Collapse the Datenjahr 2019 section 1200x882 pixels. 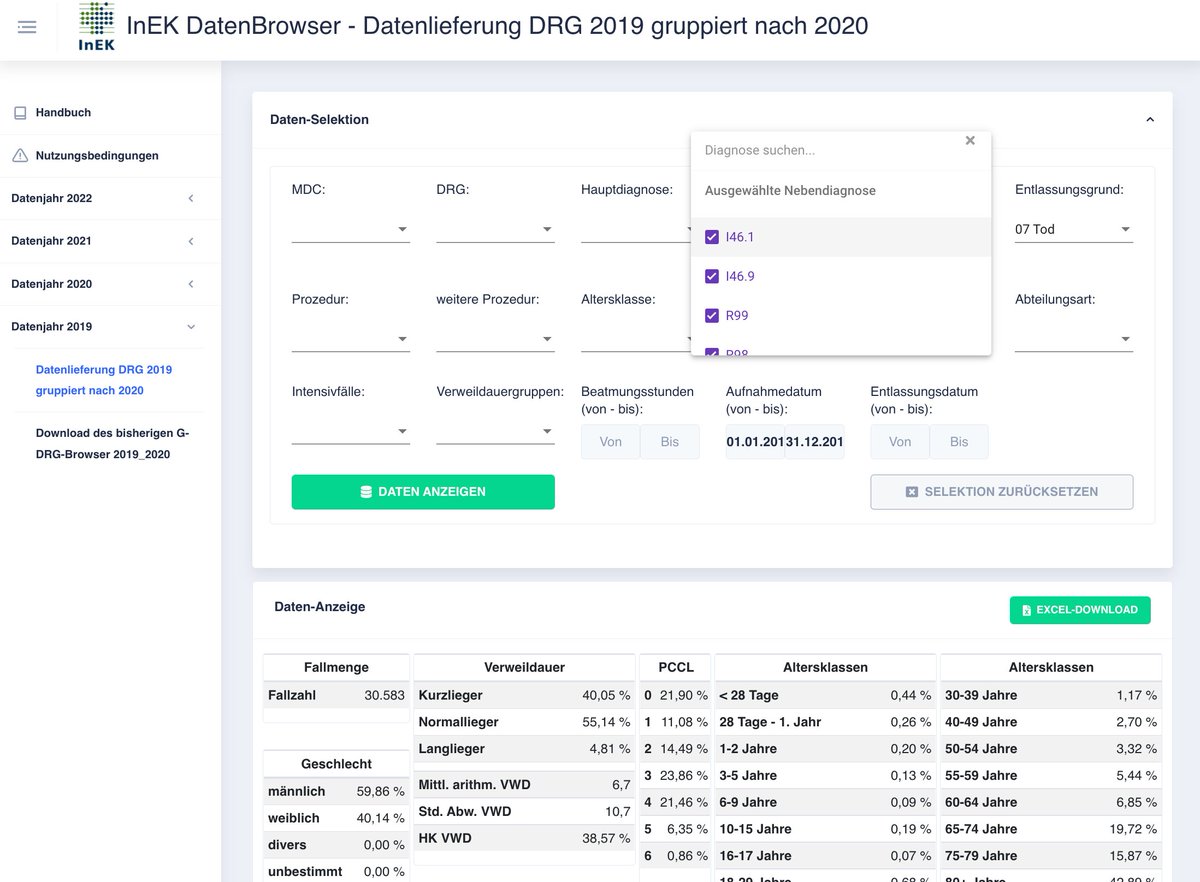point(110,327)
